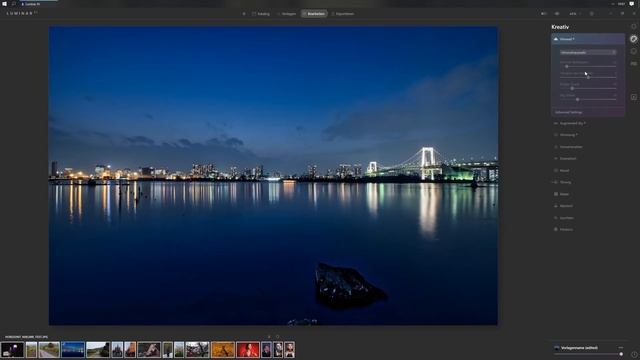Open the Vorlagenname template options menu
Image resolution: width=640 pixels, height=360 pixels.
621,348
